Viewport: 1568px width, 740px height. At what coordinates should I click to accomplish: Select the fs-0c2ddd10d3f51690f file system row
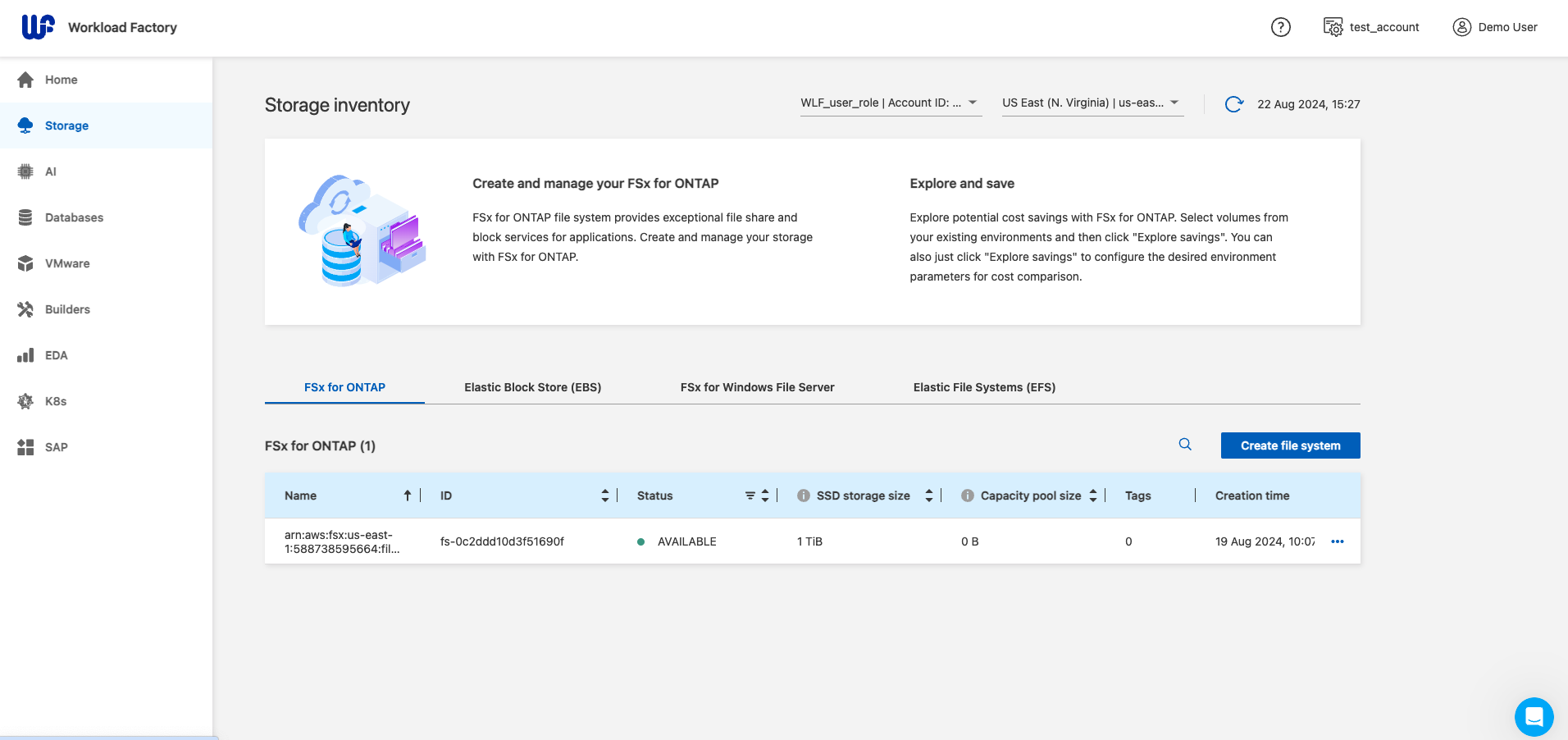(502, 541)
